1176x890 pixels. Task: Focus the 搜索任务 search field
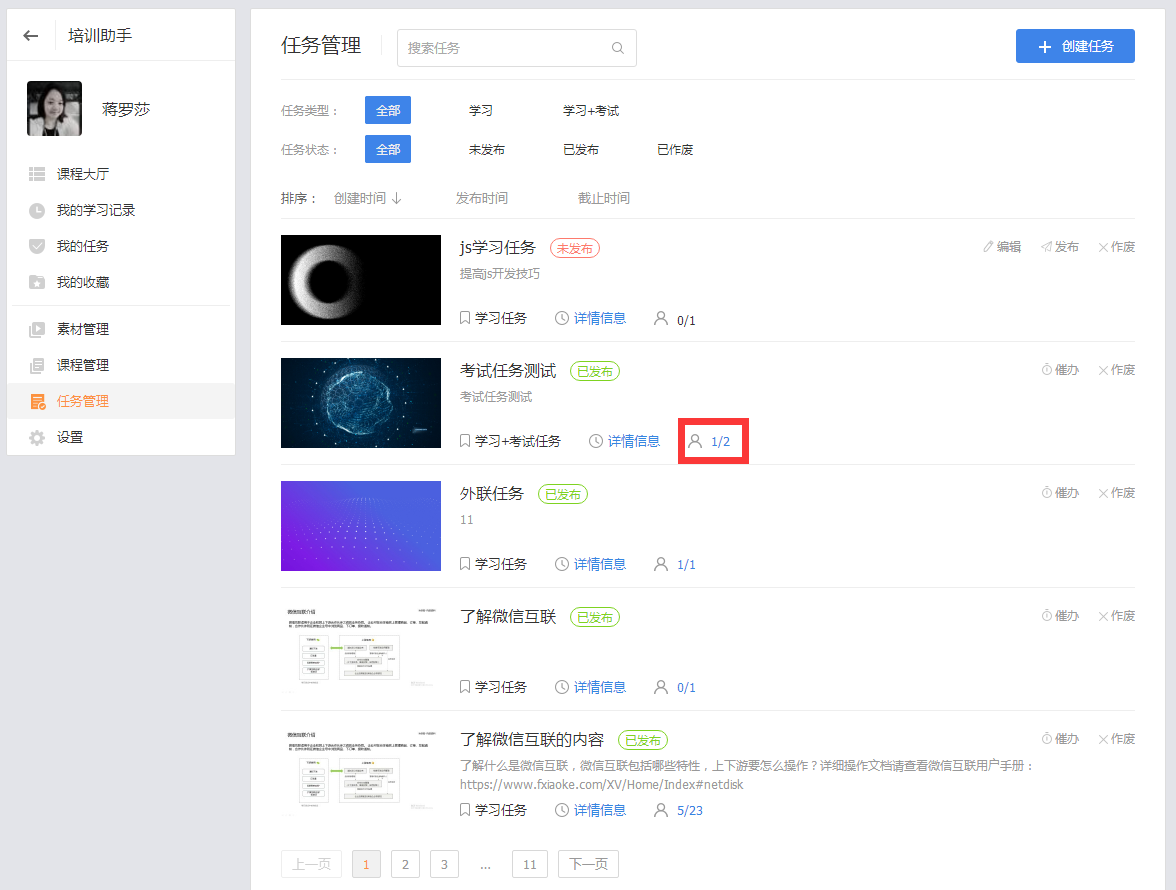click(517, 48)
